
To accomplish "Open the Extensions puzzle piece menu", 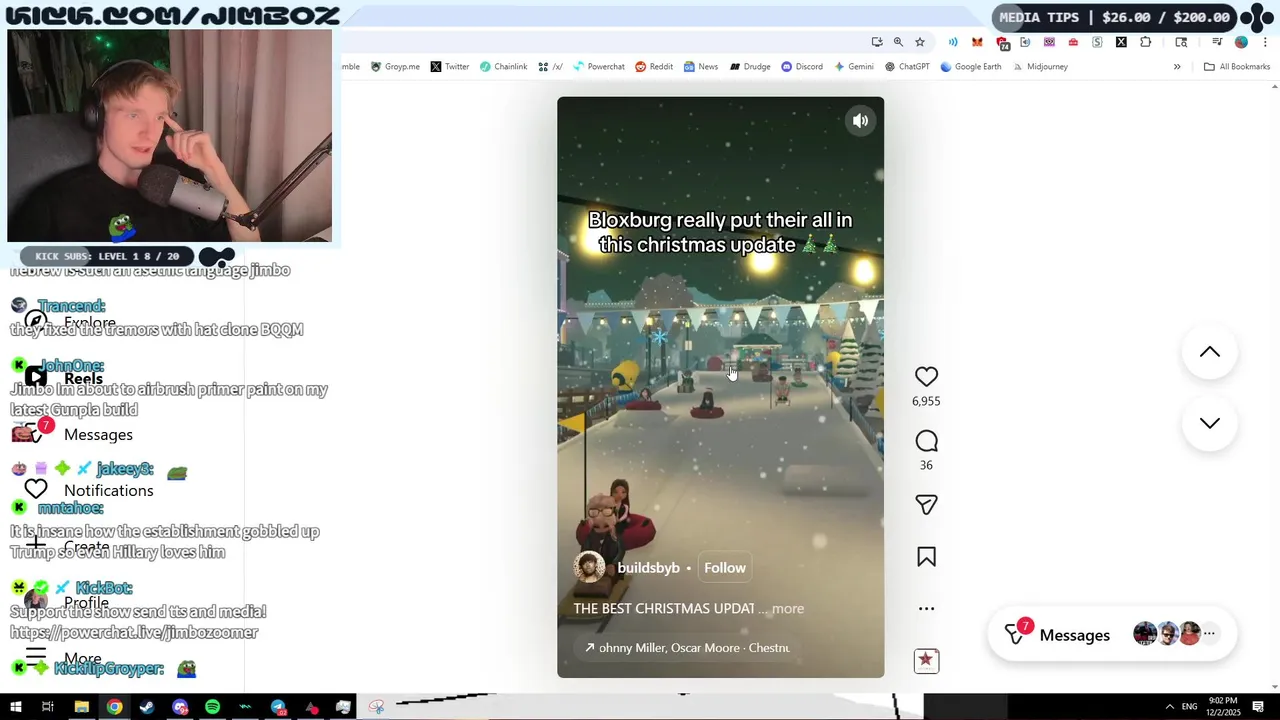I will 1145,42.
